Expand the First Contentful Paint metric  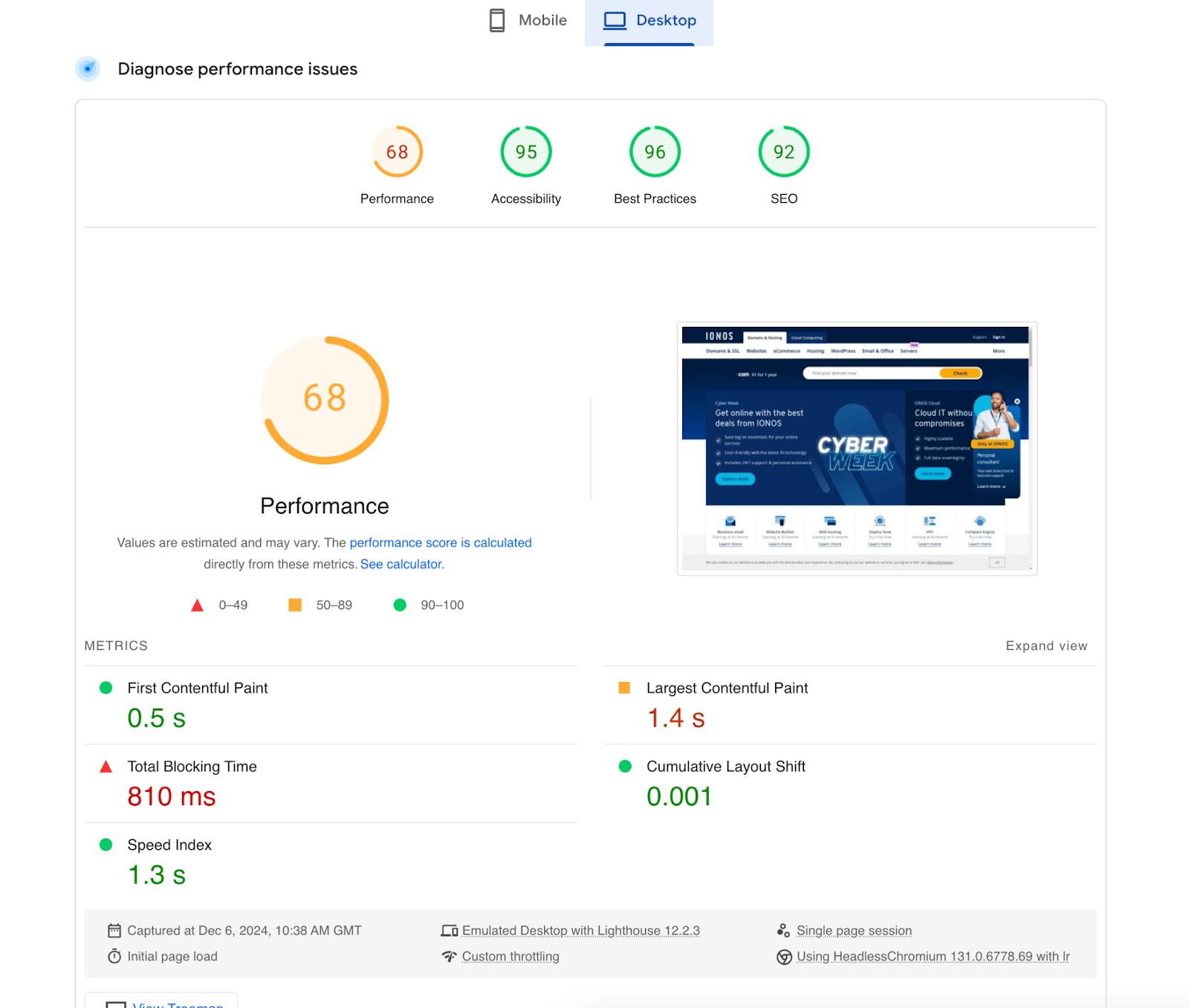[x=198, y=688]
